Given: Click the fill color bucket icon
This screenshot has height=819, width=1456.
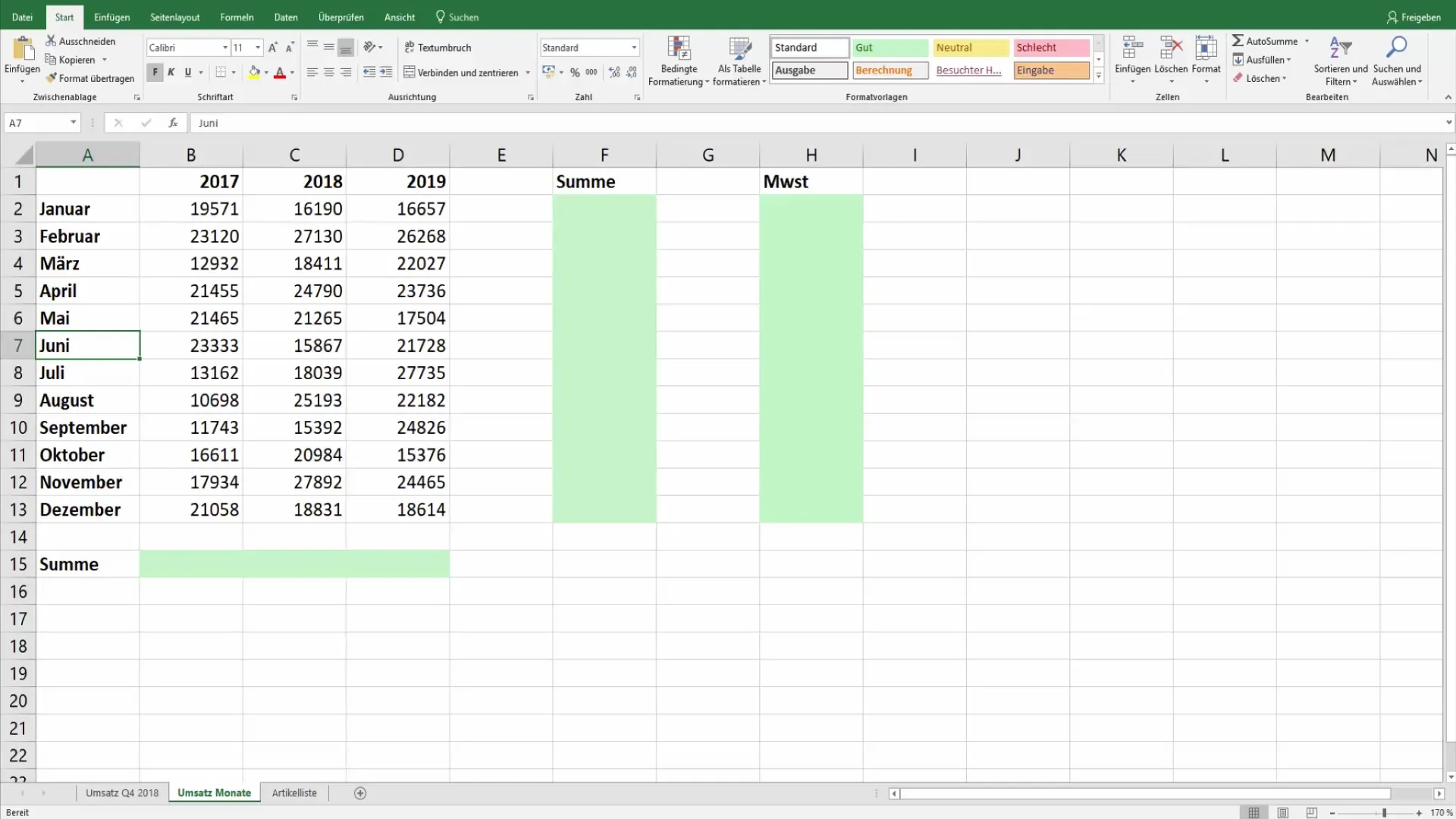Looking at the screenshot, I should pos(255,72).
